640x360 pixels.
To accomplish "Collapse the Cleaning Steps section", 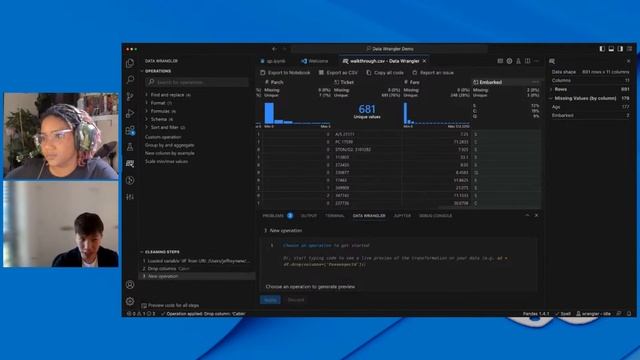I will pyautogui.click(x=162, y=252).
